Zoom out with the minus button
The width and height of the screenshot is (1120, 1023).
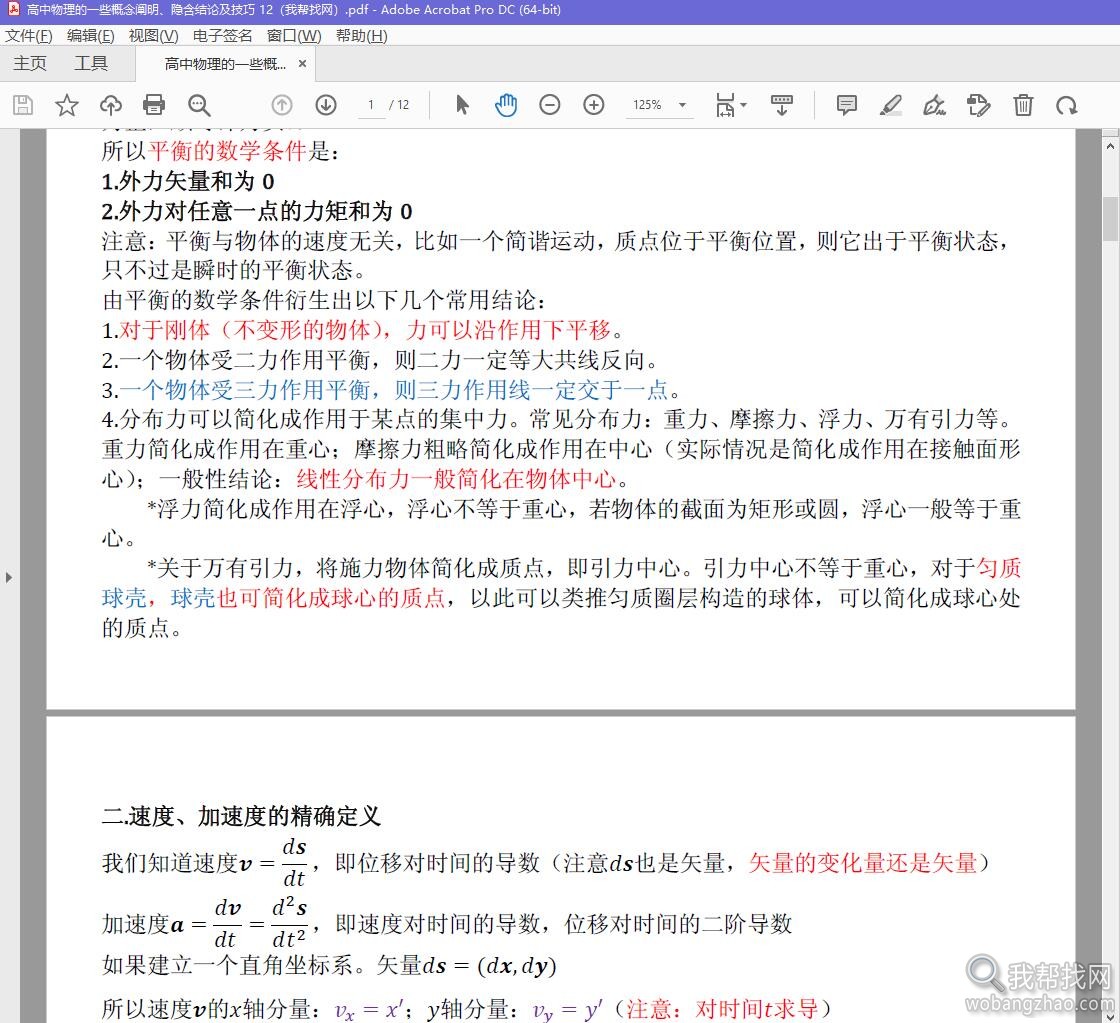549,105
